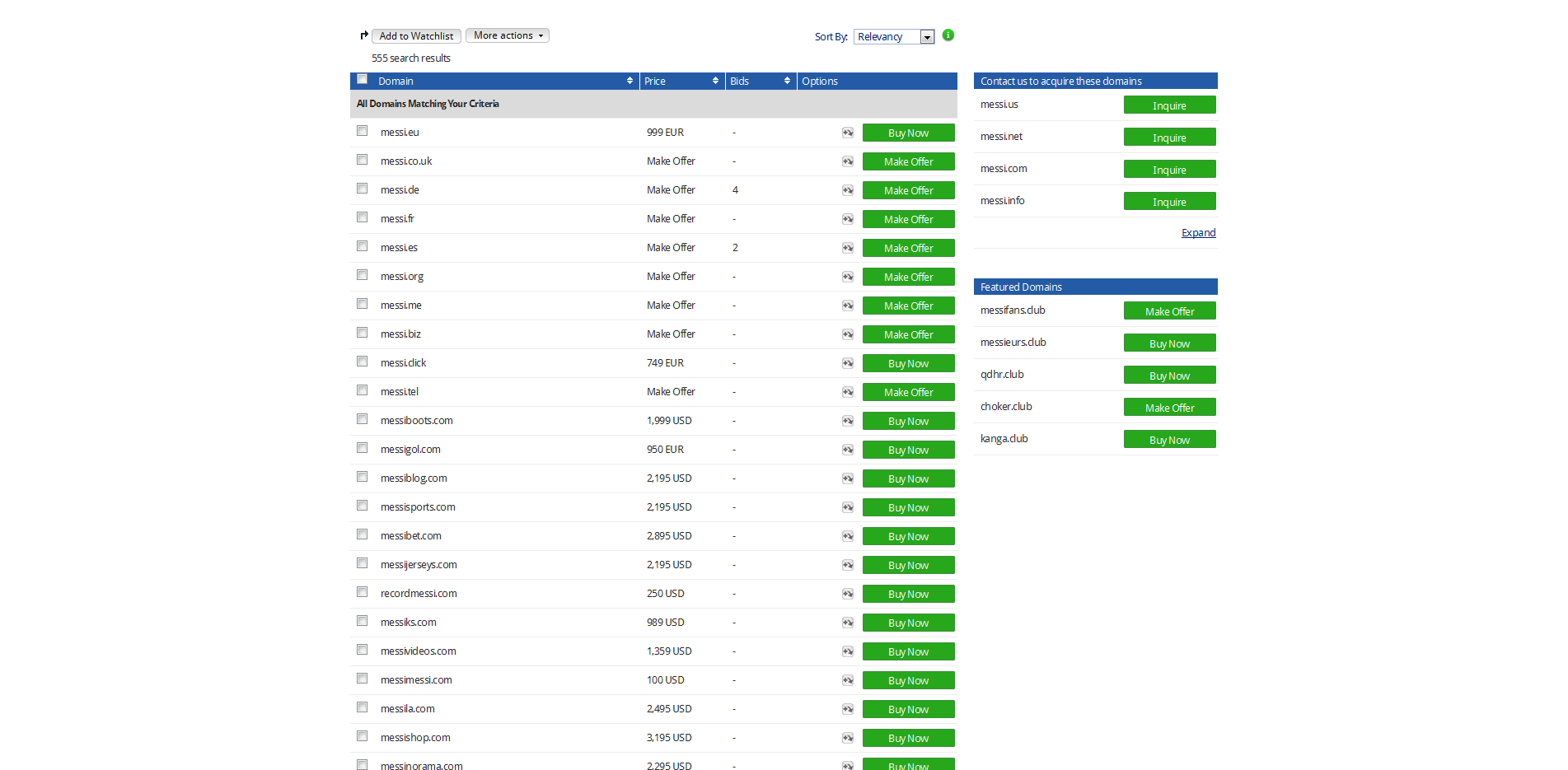Open recordmessi.com domain link

click(x=419, y=594)
